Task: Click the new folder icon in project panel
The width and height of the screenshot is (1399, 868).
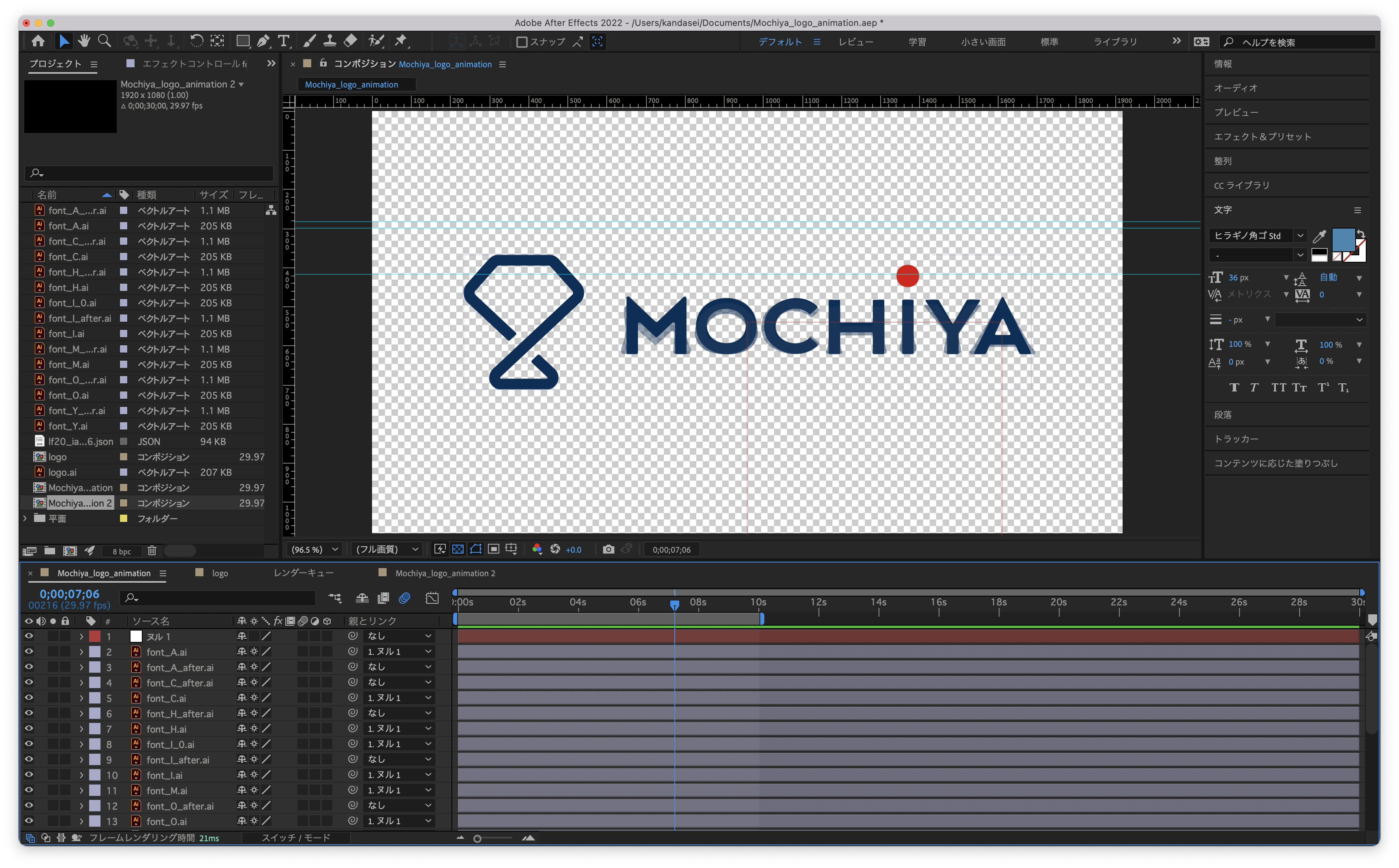Action: coord(50,551)
